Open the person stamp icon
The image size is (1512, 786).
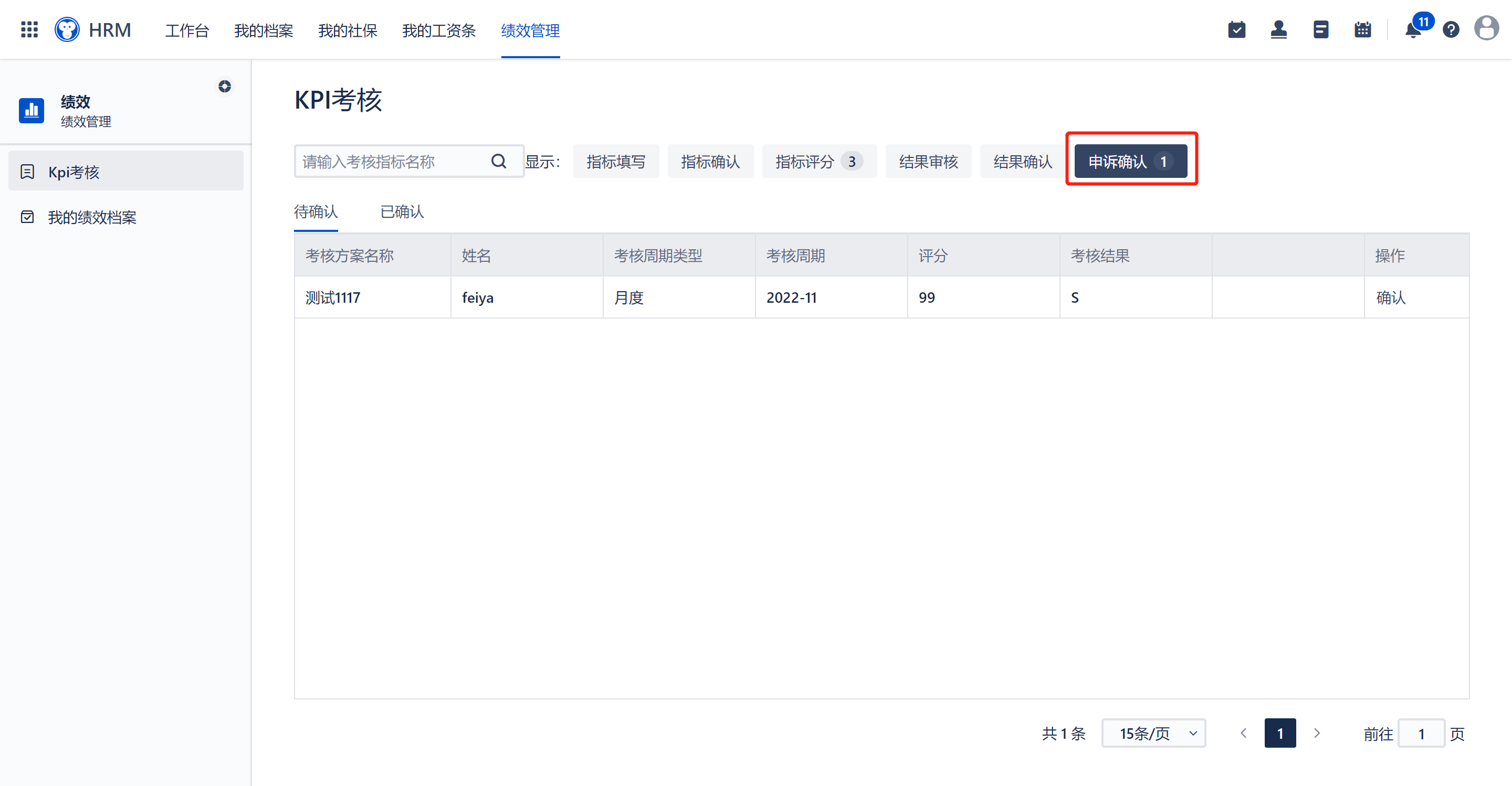point(1278,29)
